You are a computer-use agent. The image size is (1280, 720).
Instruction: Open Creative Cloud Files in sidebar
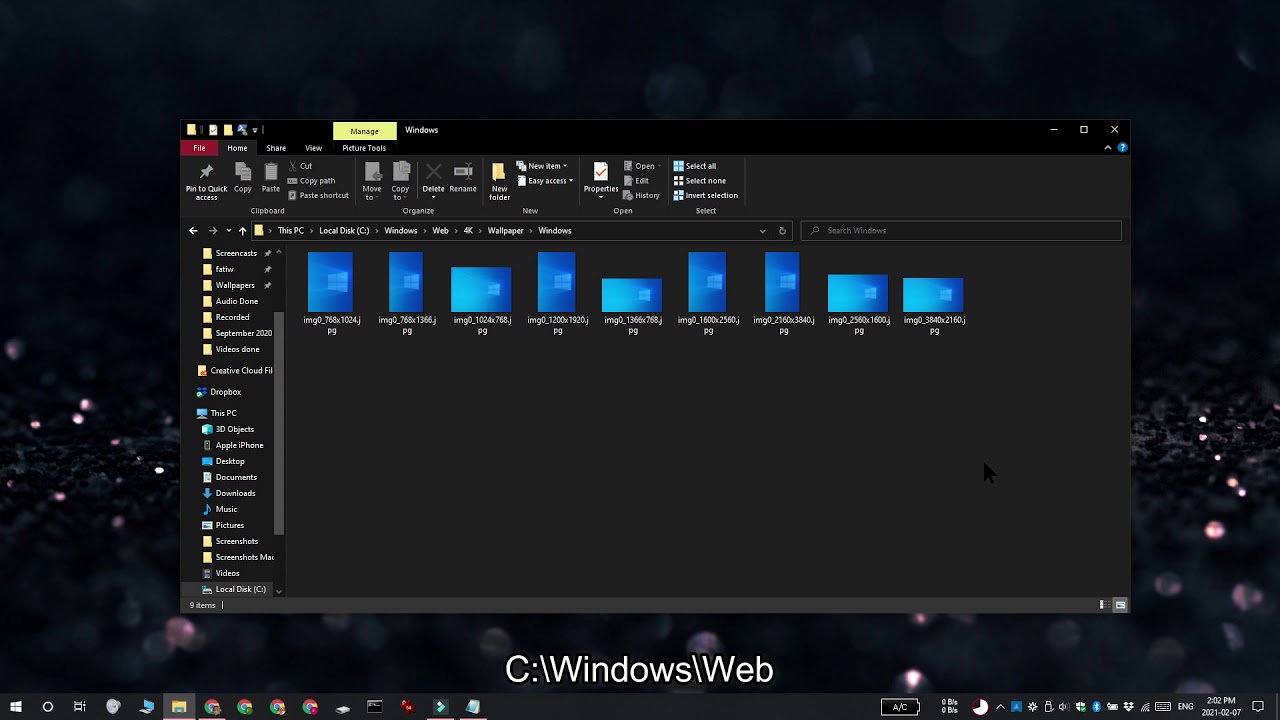(x=234, y=371)
